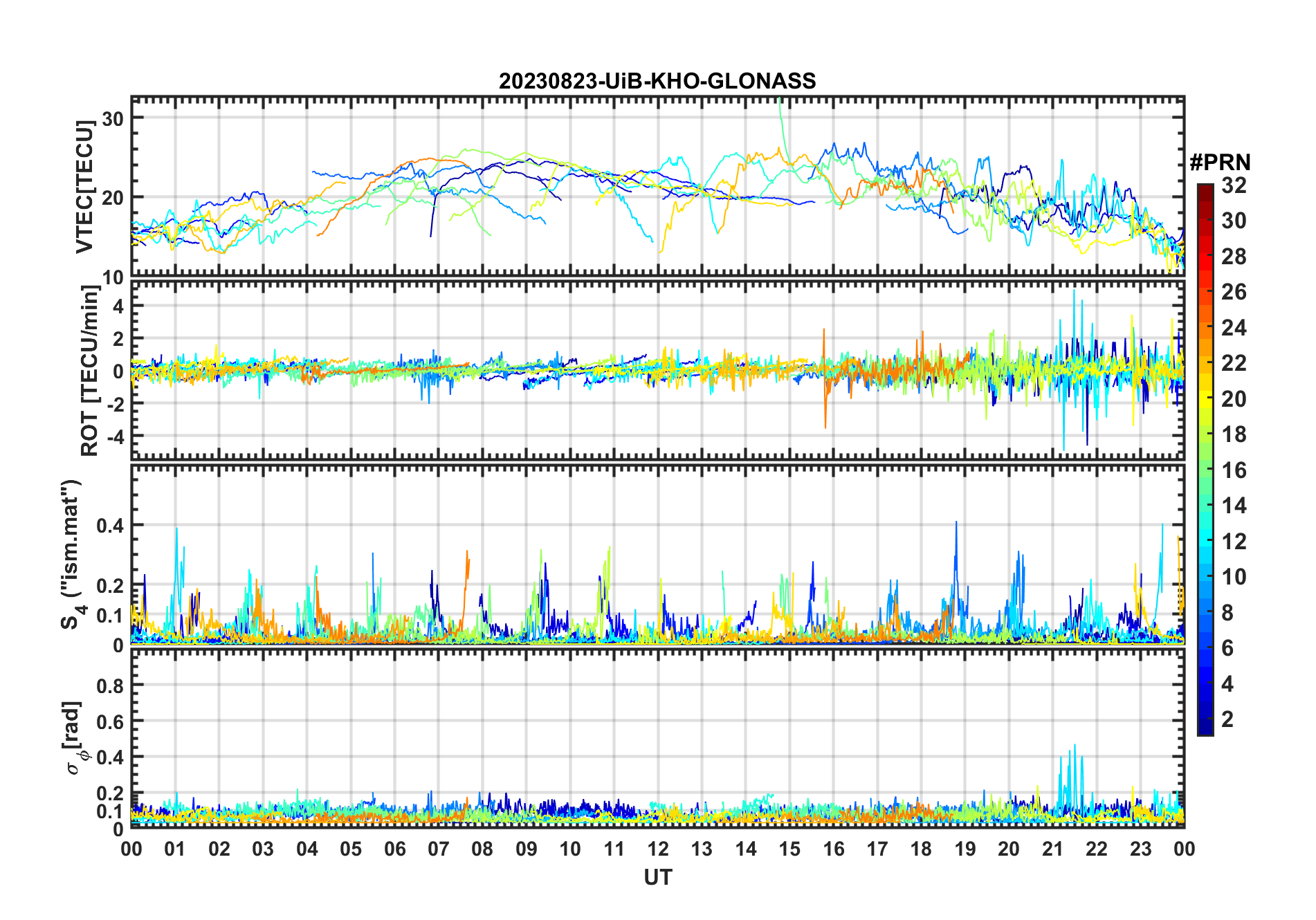Click the orange colorbar segment at 24

(x=1205, y=327)
